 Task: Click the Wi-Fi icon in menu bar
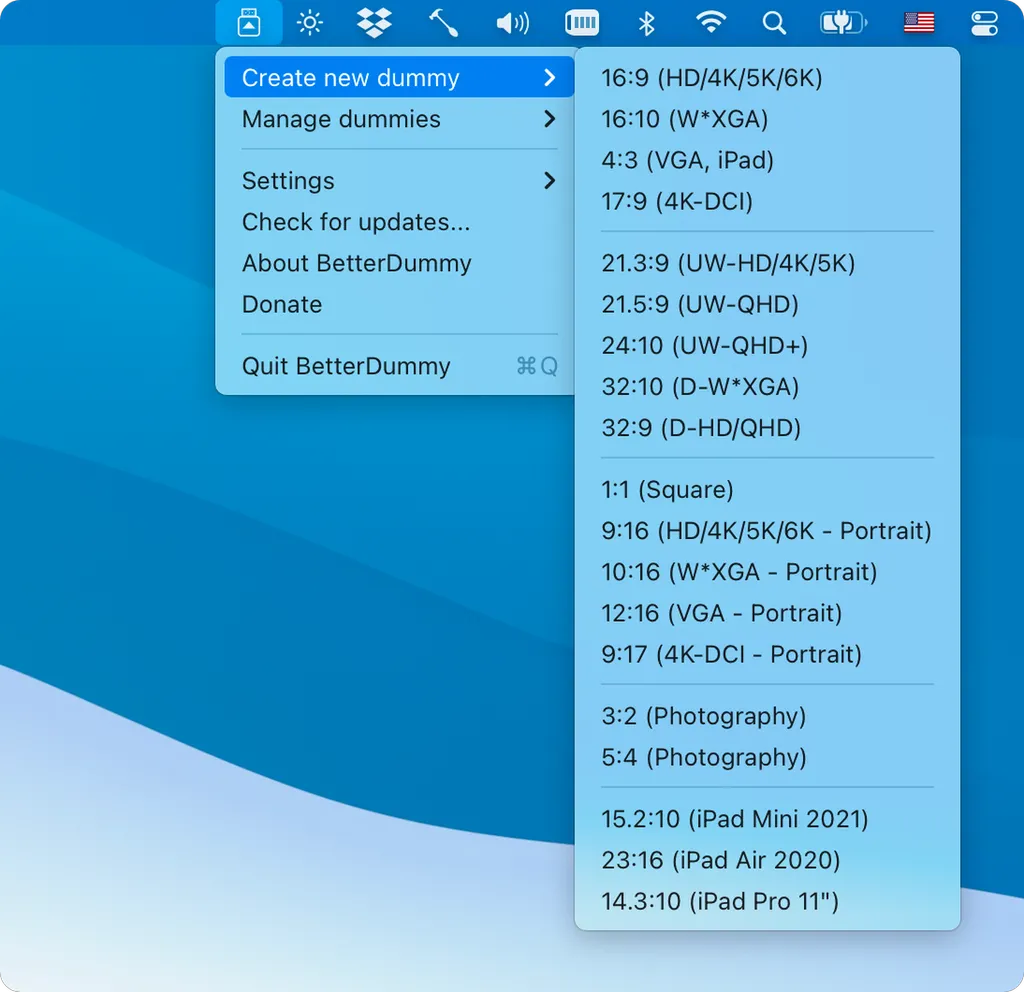[711, 22]
